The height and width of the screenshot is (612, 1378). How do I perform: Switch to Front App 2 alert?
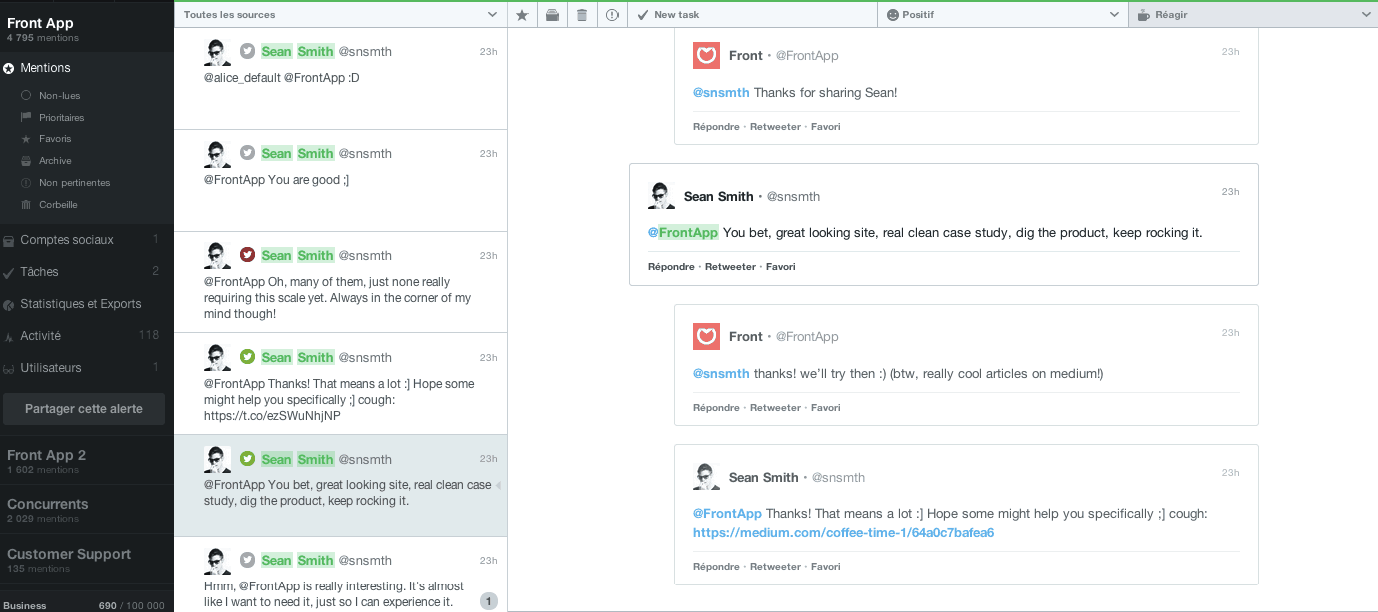coord(87,461)
